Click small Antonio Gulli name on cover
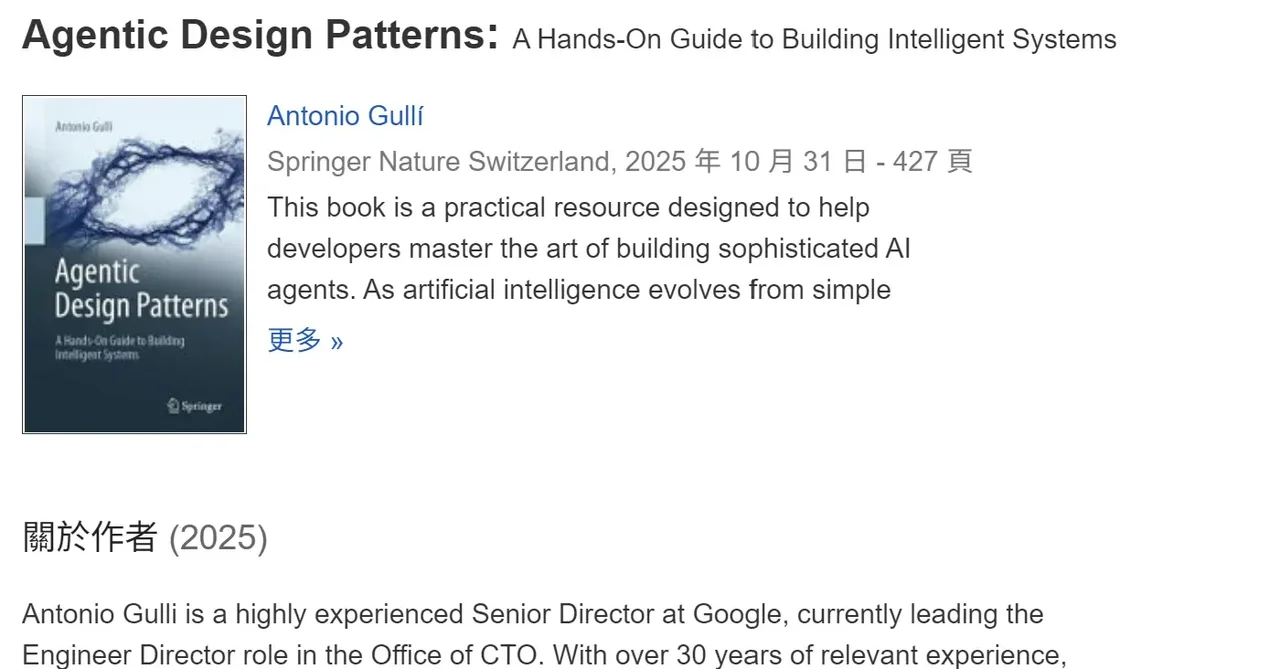 point(83,126)
